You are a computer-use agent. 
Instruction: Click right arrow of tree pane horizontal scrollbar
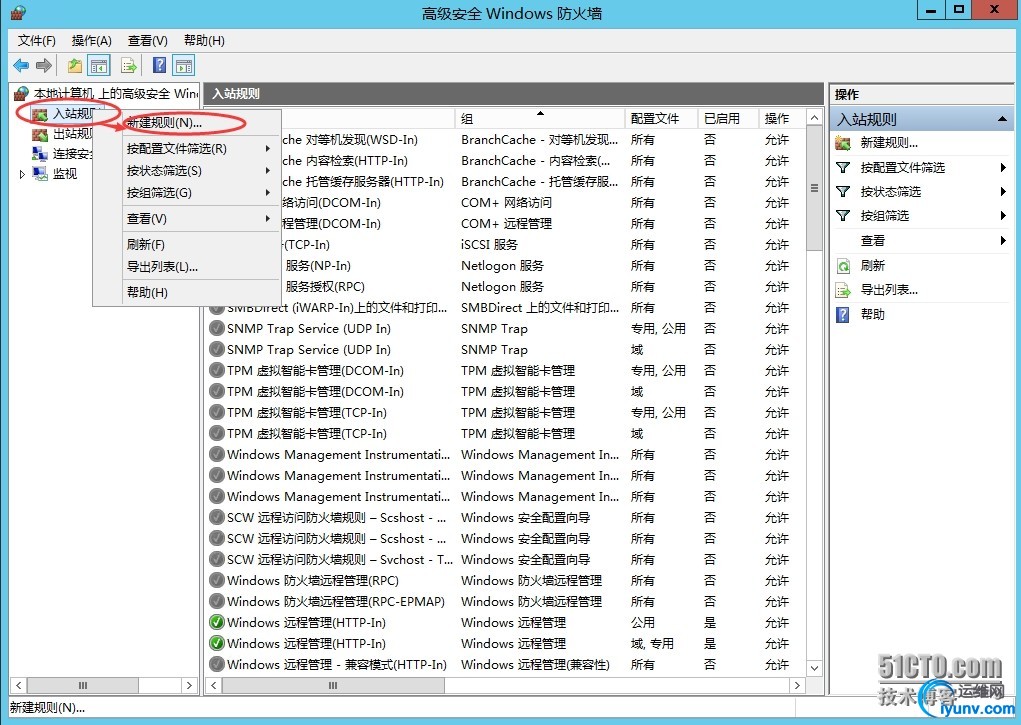(x=189, y=685)
